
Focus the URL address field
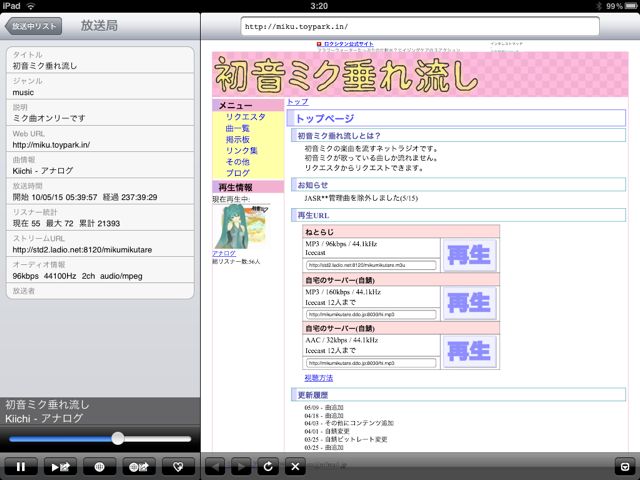point(420,27)
